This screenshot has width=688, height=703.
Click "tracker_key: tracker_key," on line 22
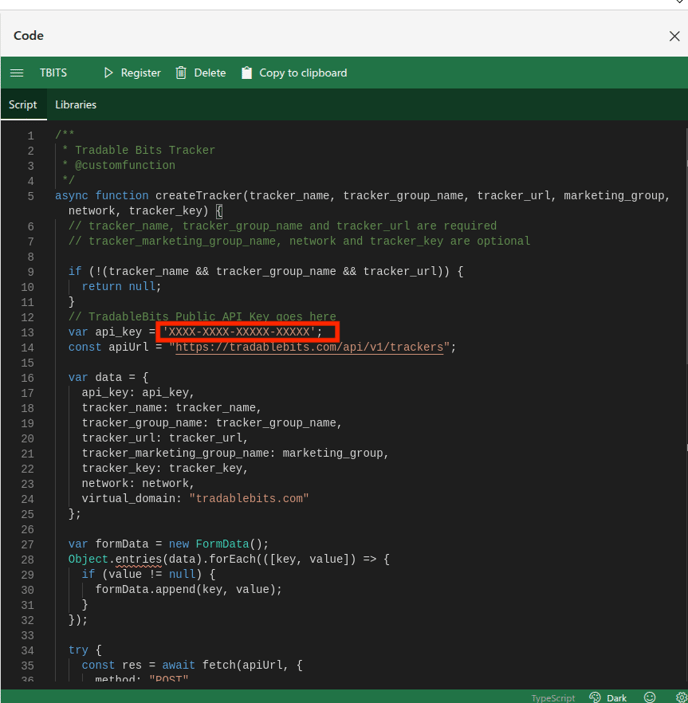(x=165, y=468)
